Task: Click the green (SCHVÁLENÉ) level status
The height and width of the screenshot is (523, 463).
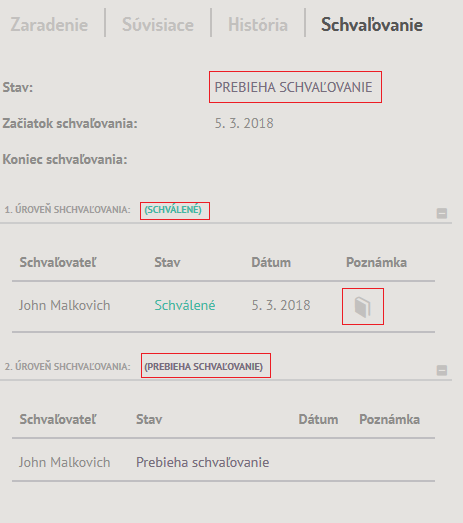Action: click(x=173, y=210)
